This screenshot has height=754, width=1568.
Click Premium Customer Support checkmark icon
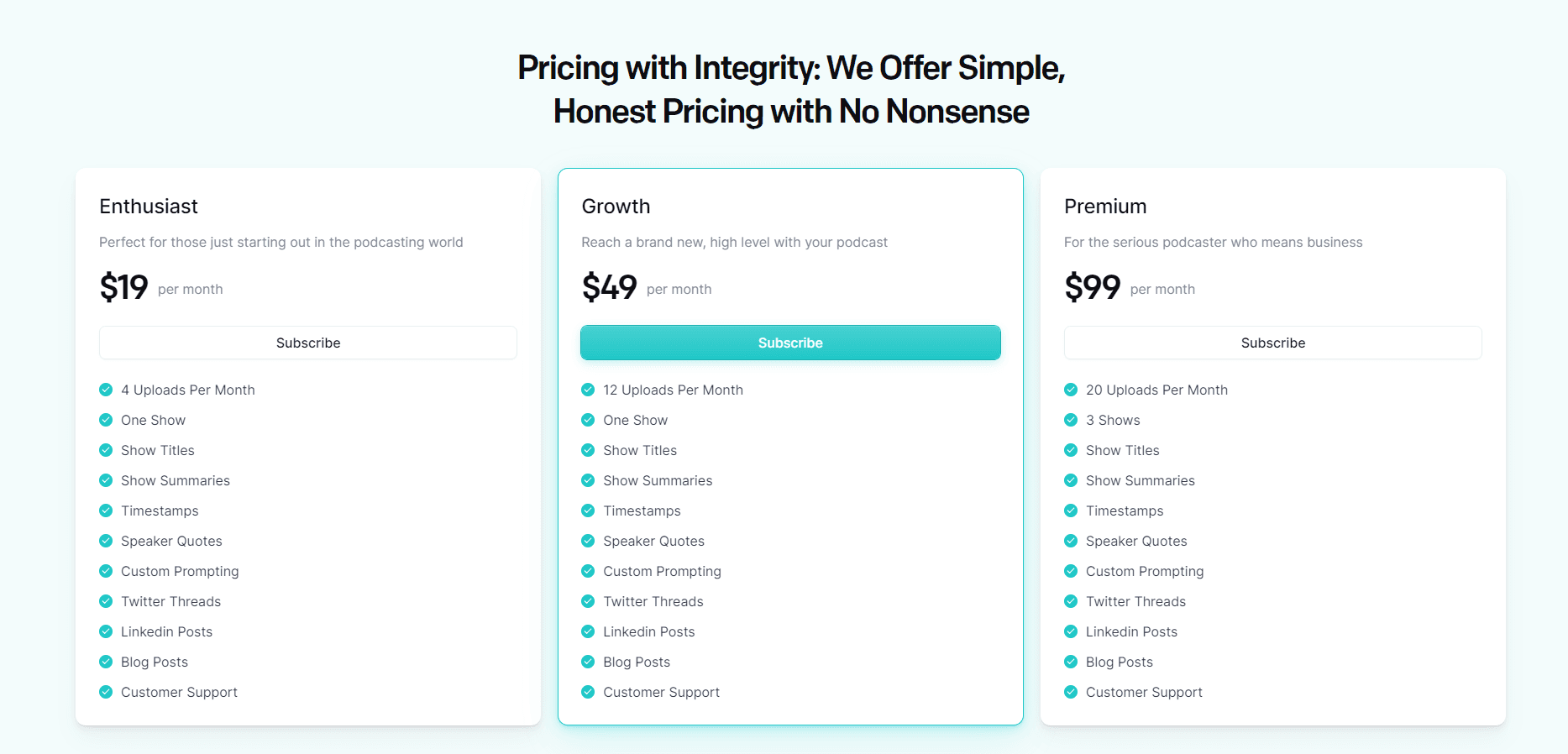click(x=1071, y=692)
